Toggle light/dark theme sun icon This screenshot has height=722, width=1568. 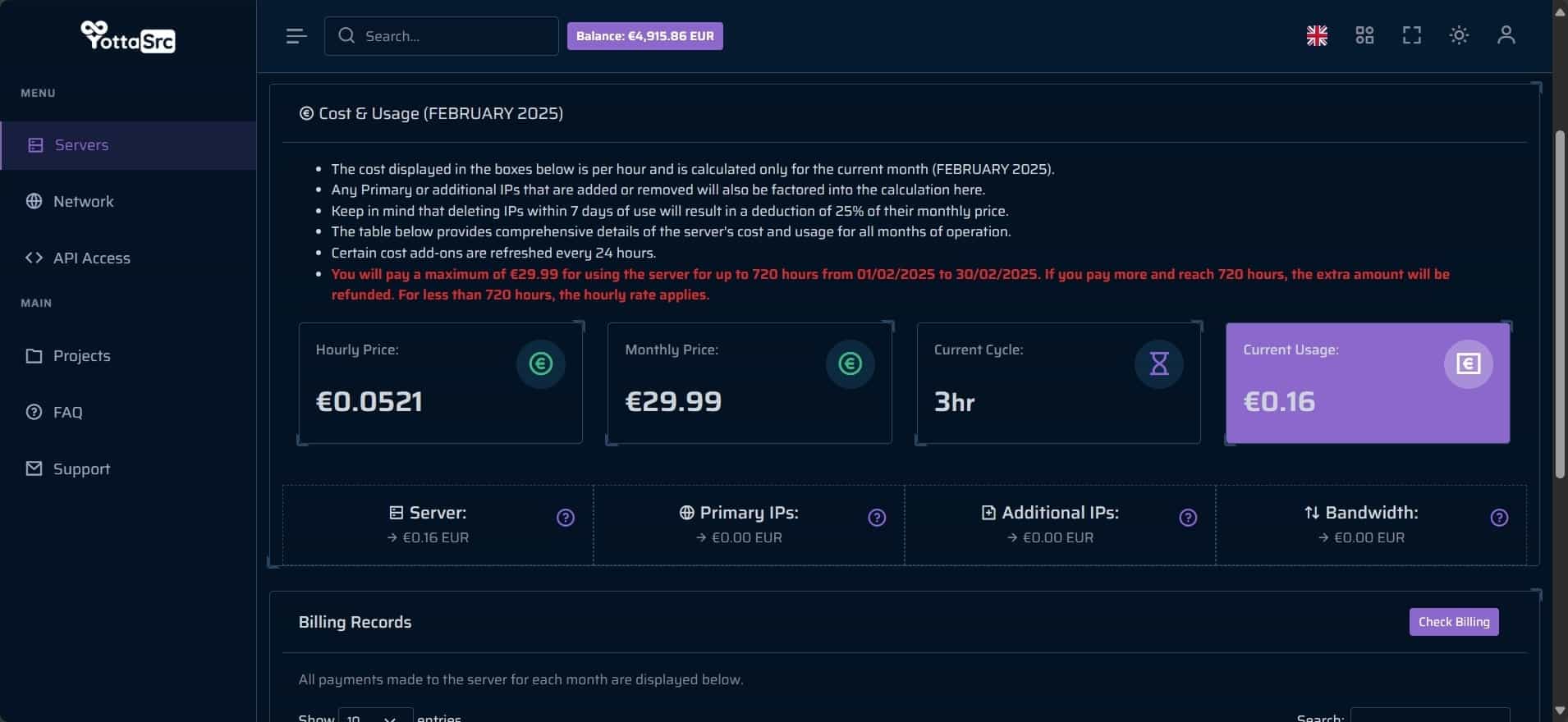pyautogui.click(x=1459, y=35)
